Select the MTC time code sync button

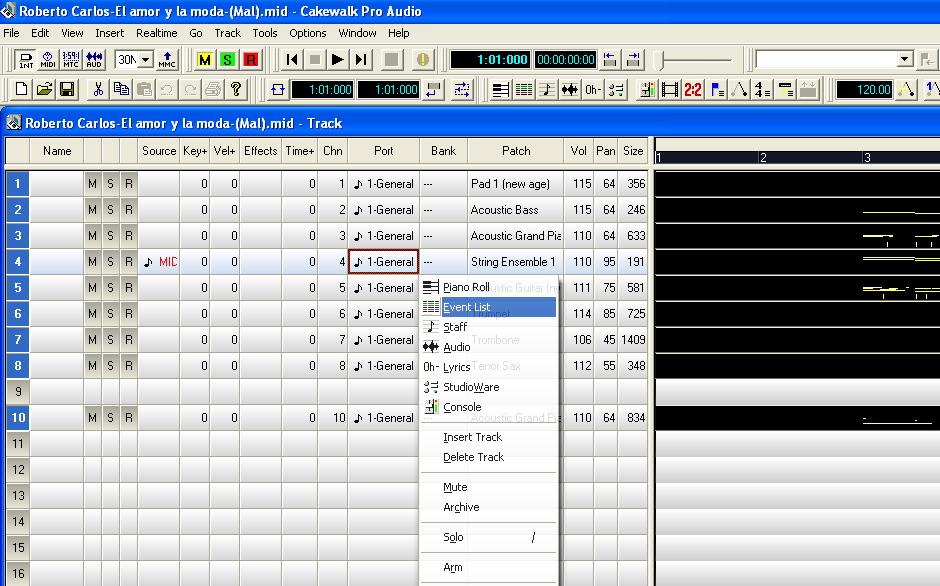[x=71, y=60]
